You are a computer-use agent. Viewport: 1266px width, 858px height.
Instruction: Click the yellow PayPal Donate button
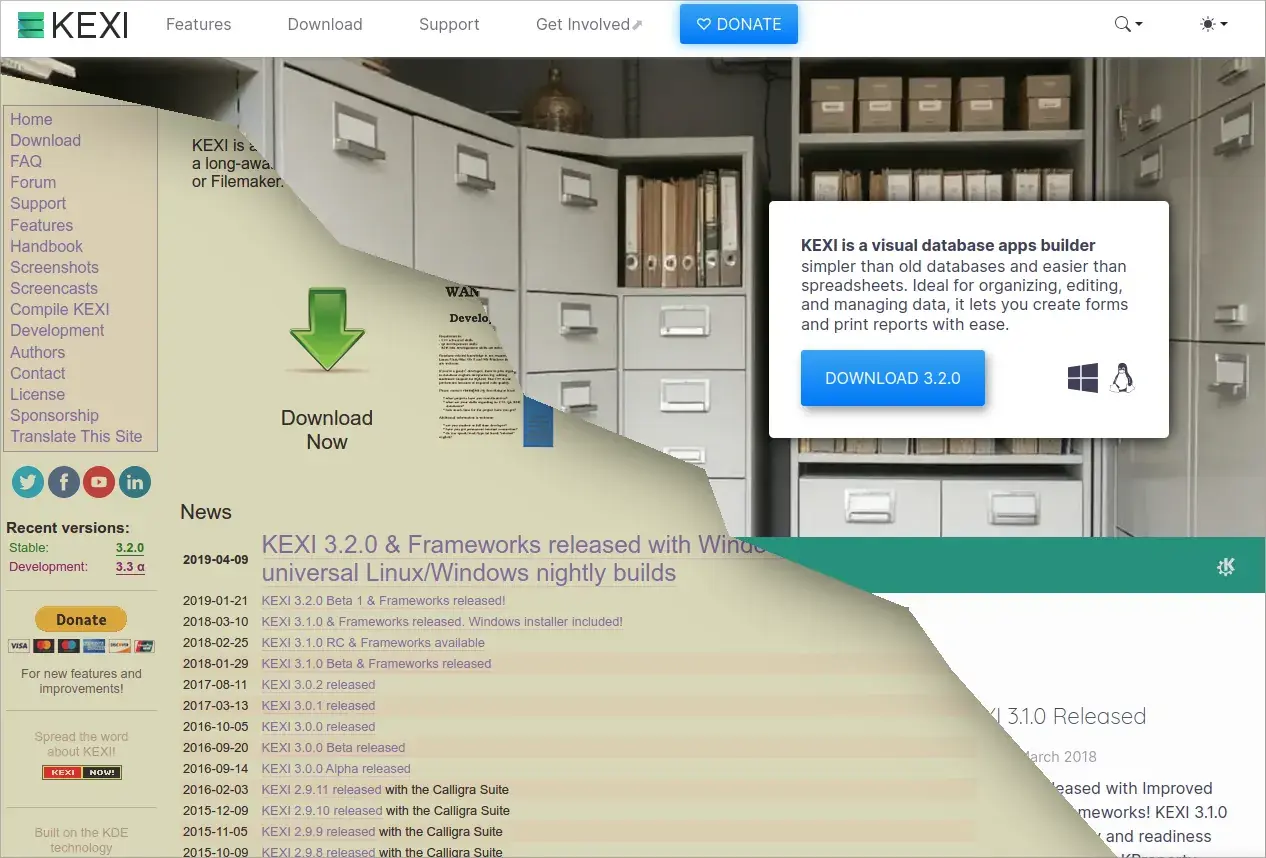81,619
